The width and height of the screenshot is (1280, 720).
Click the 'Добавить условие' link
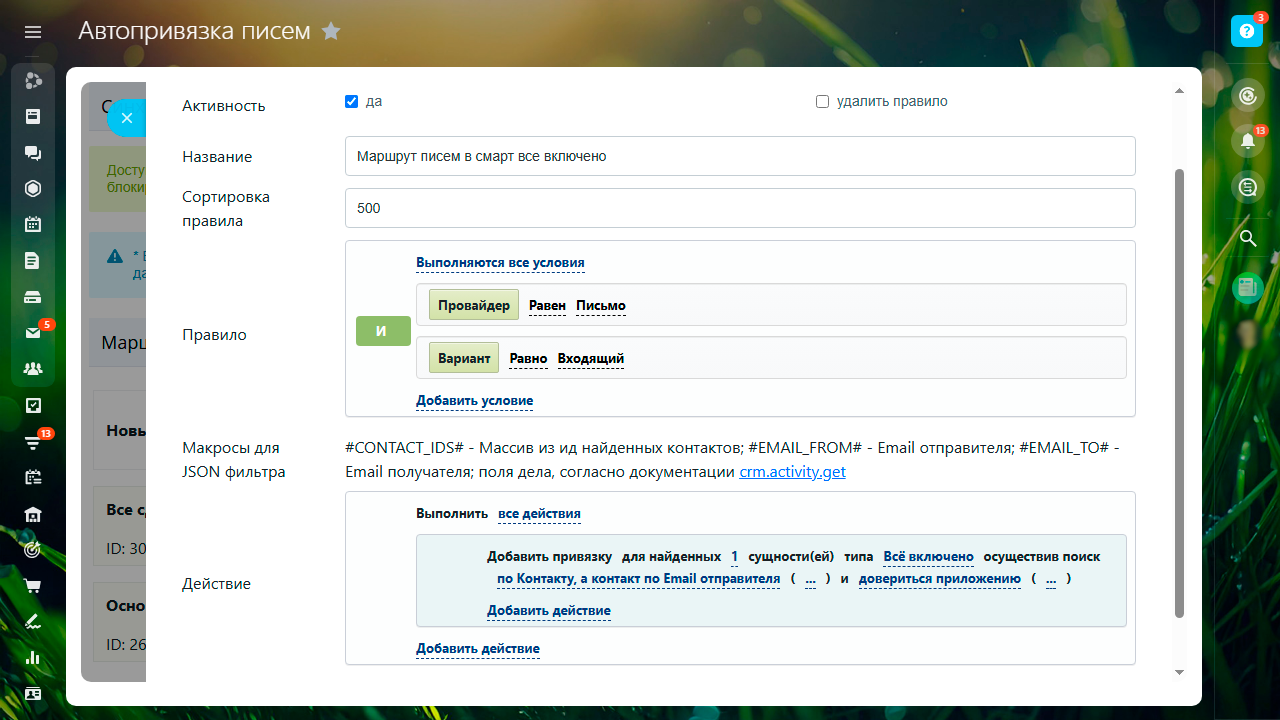(474, 401)
